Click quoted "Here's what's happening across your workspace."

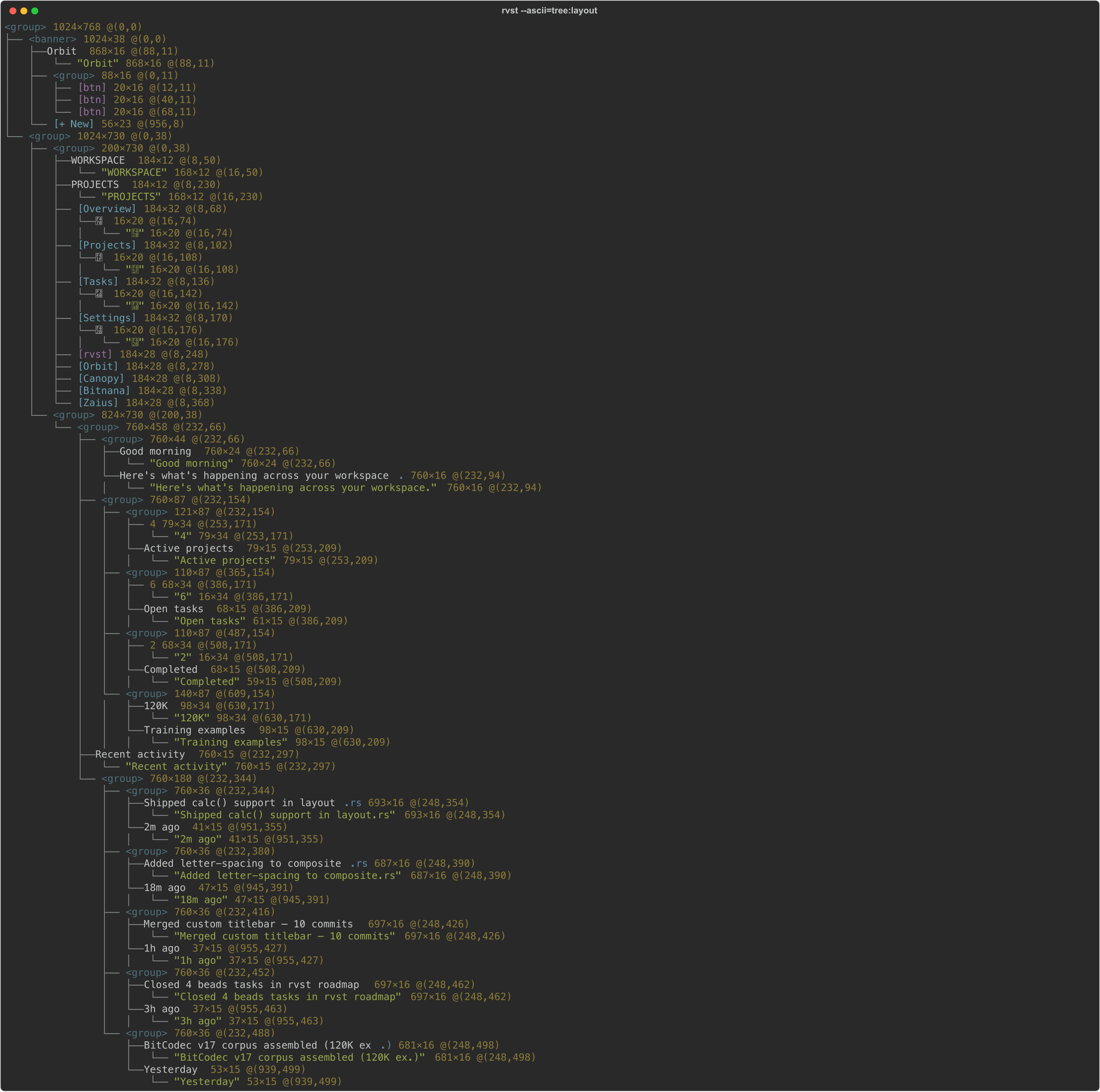click(x=293, y=488)
